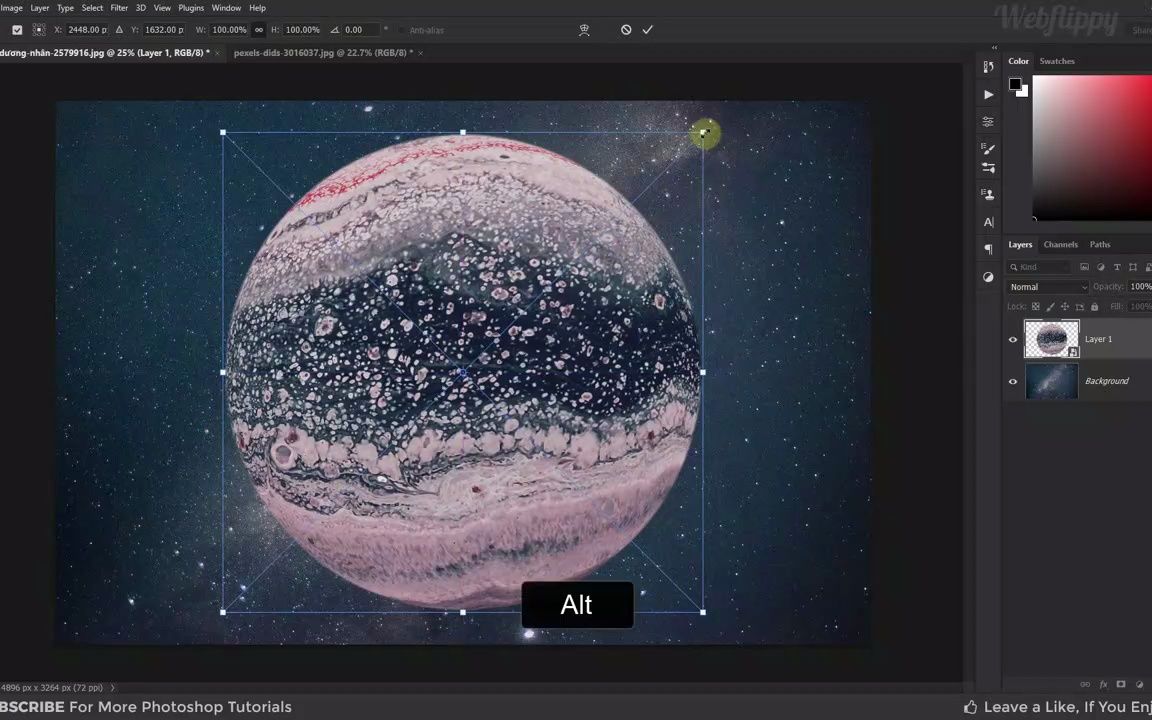Open the Window menu
This screenshot has height=720, width=1152.
[226, 8]
